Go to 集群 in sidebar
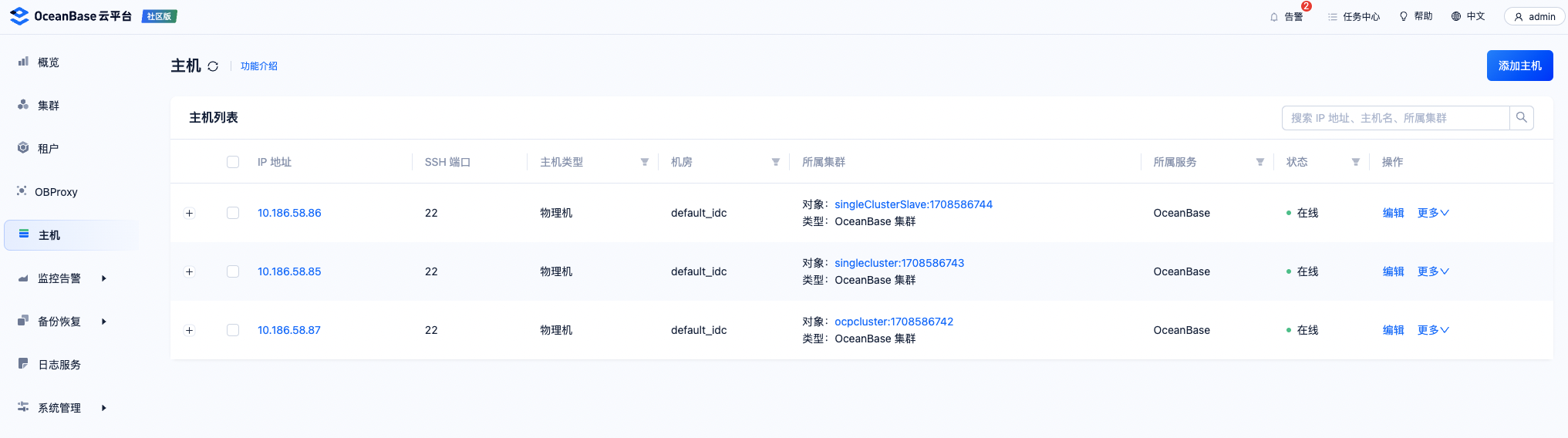The height and width of the screenshot is (438, 1568). pos(49,106)
